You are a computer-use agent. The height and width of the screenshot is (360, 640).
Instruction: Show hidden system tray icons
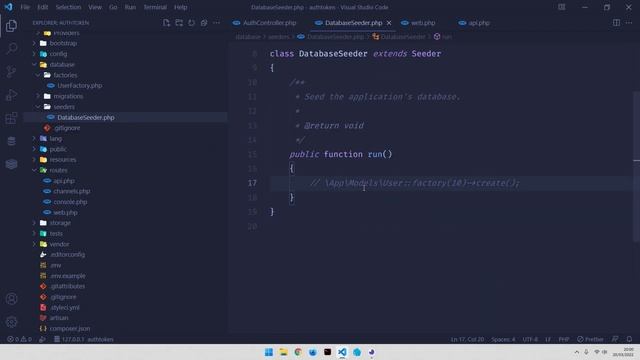[576, 352]
